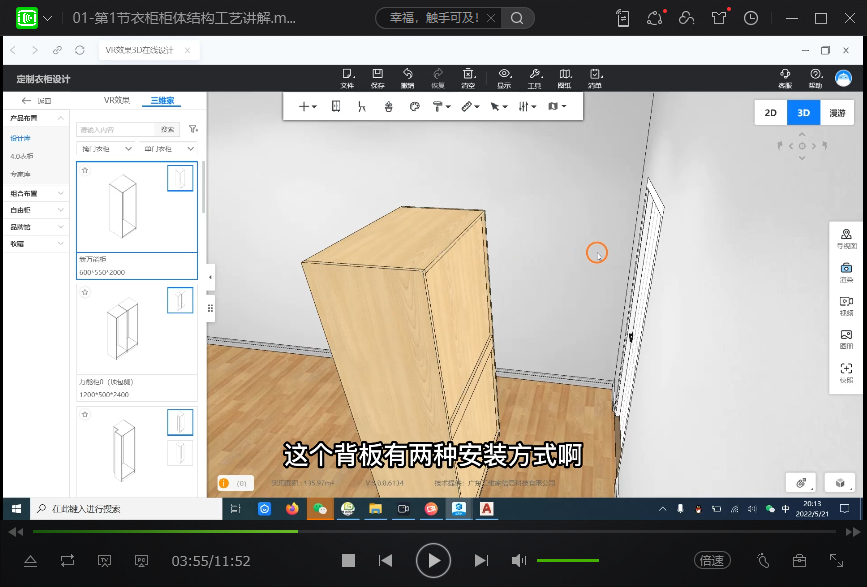Open the Tools (工具) wrench icon
This screenshot has width=867, height=587.
click(535, 76)
